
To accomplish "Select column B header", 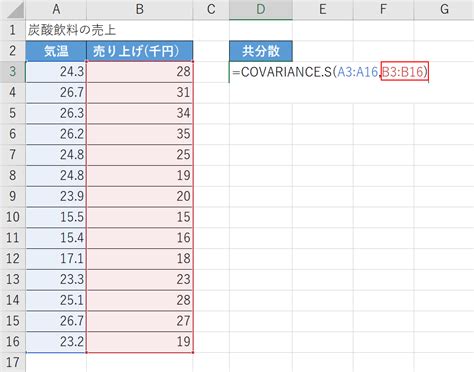I will 140,10.
